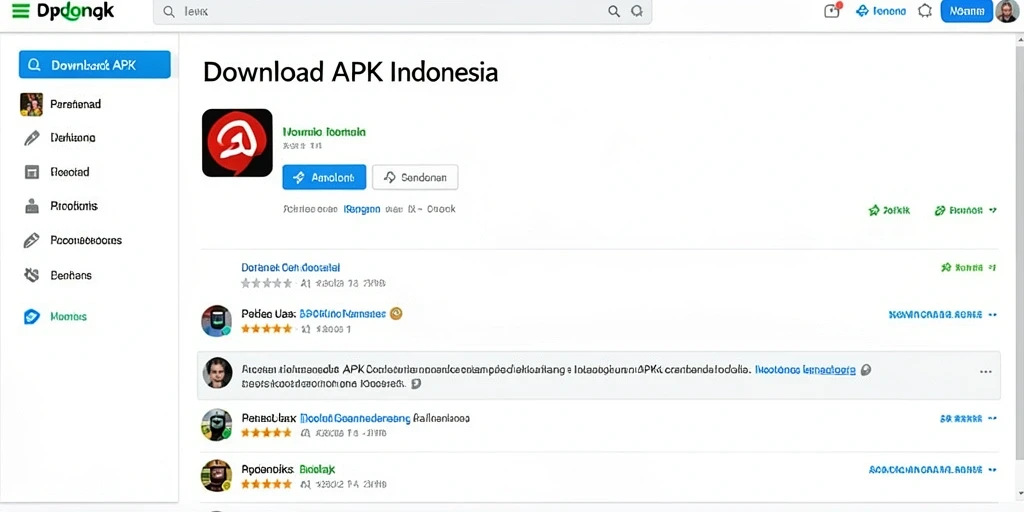Screen dimensions: 1024x512
Task: Click the green star 'Joikik' link
Action: (x=889, y=210)
